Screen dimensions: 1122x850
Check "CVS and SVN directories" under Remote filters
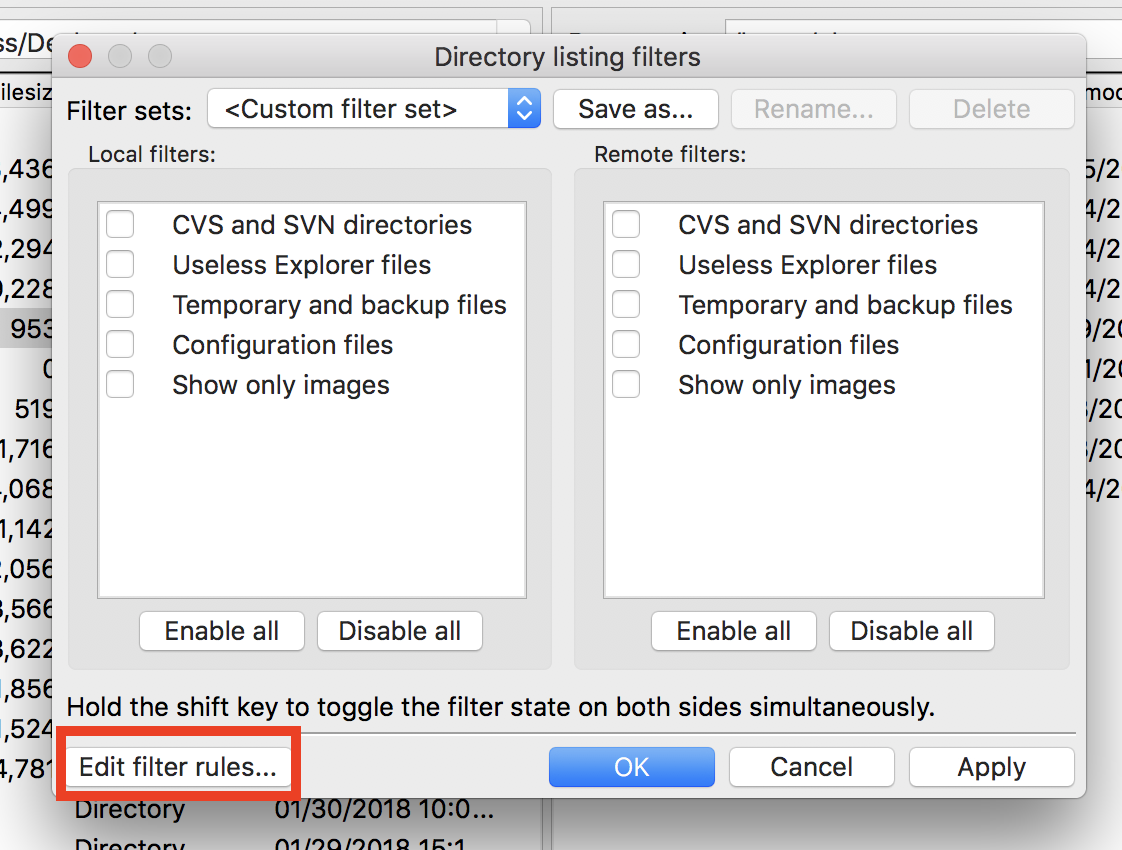pyautogui.click(x=626, y=224)
